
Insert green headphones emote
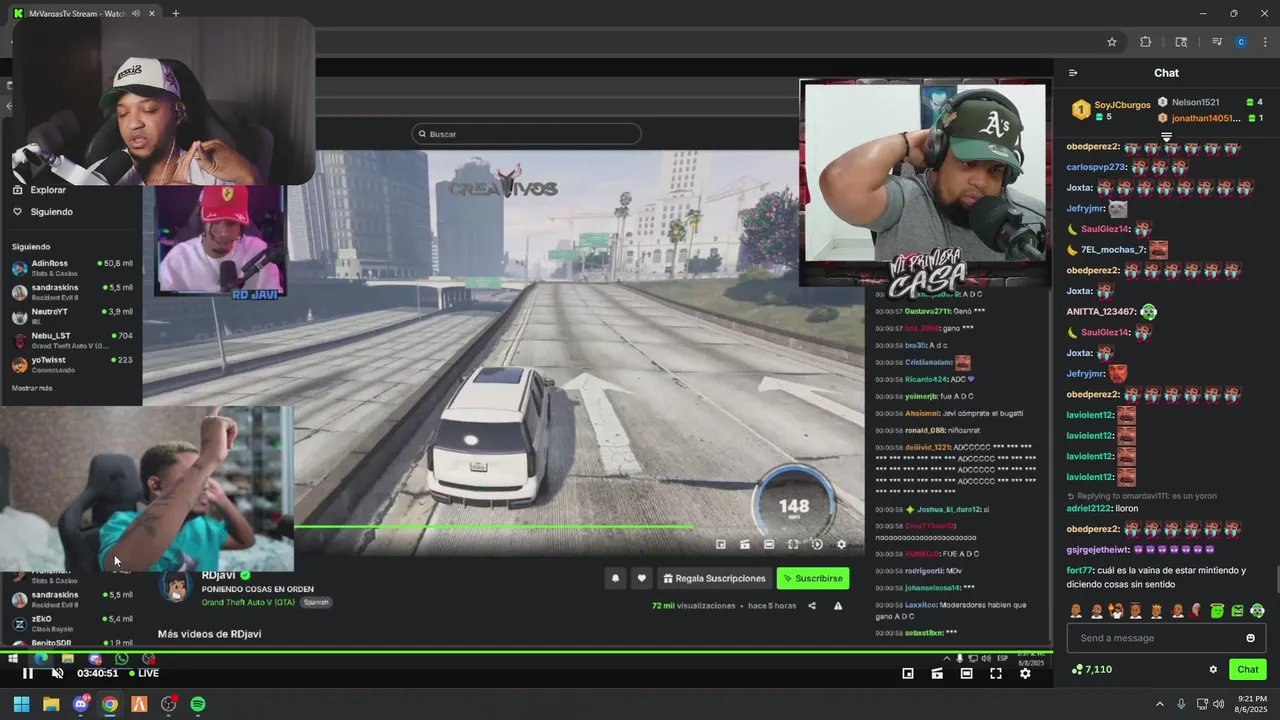click(x=1257, y=611)
